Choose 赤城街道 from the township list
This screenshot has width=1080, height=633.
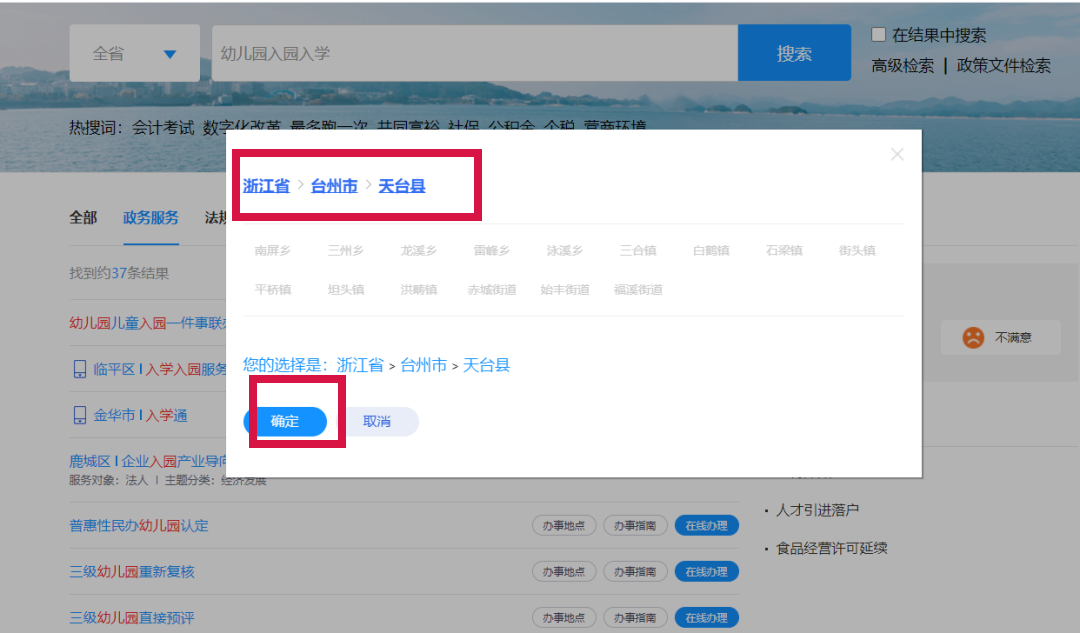point(492,290)
